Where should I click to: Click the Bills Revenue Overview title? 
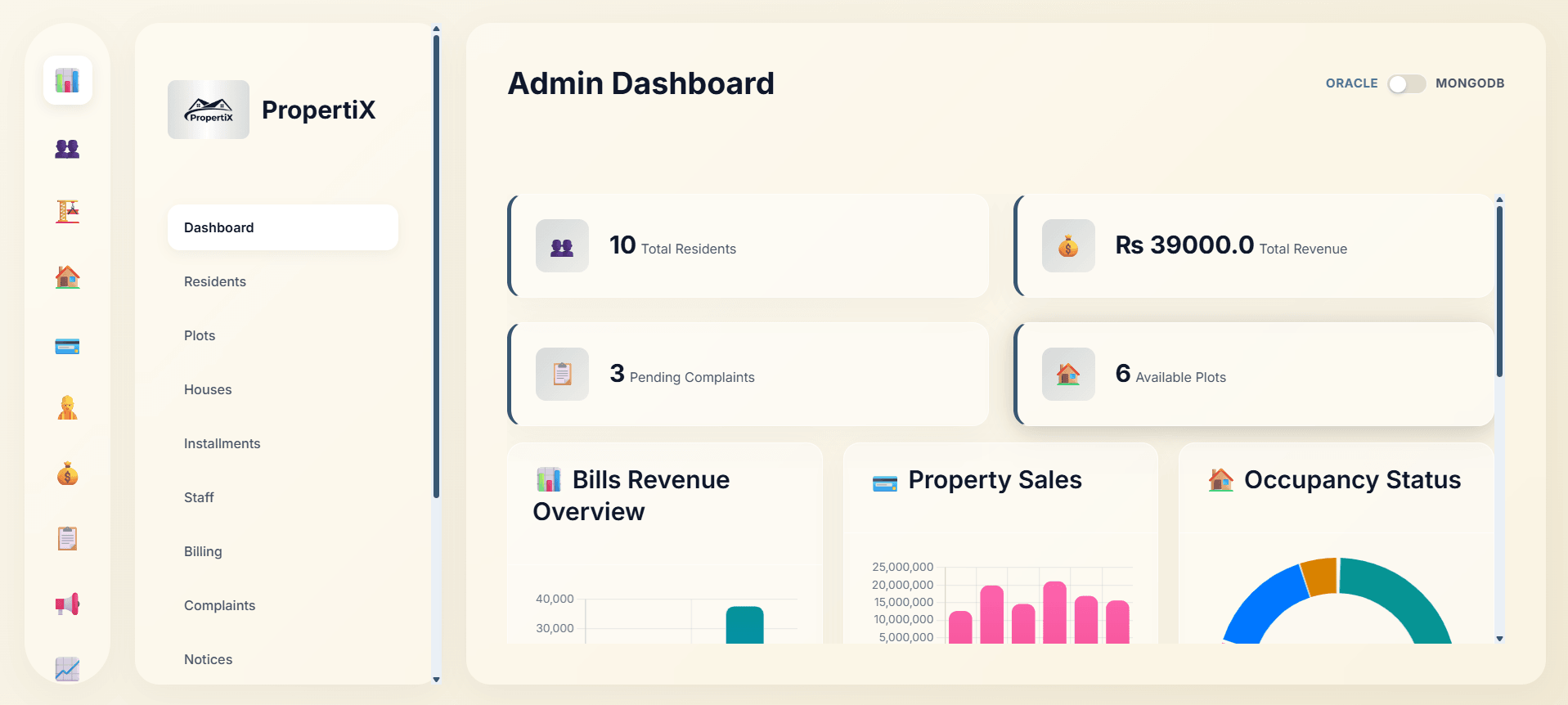point(631,496)
